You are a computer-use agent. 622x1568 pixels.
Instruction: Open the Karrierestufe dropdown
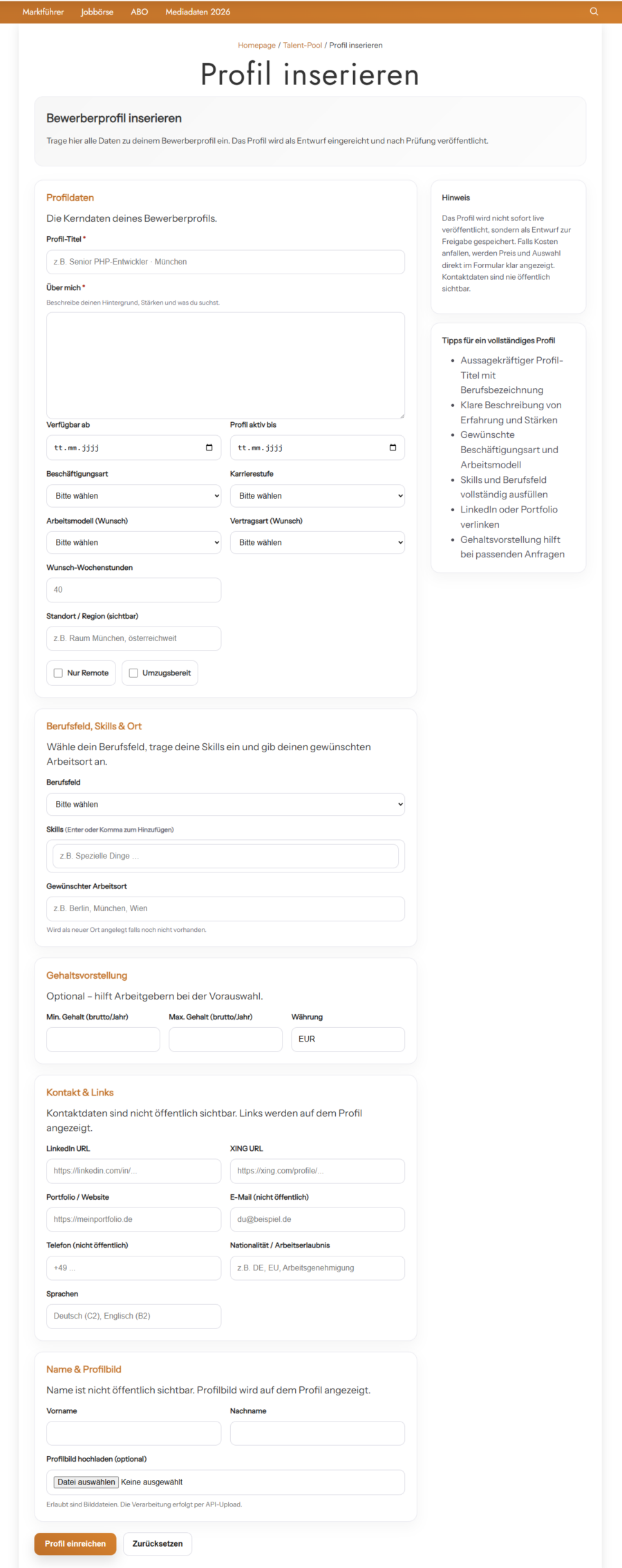click(x=317, y=496)
